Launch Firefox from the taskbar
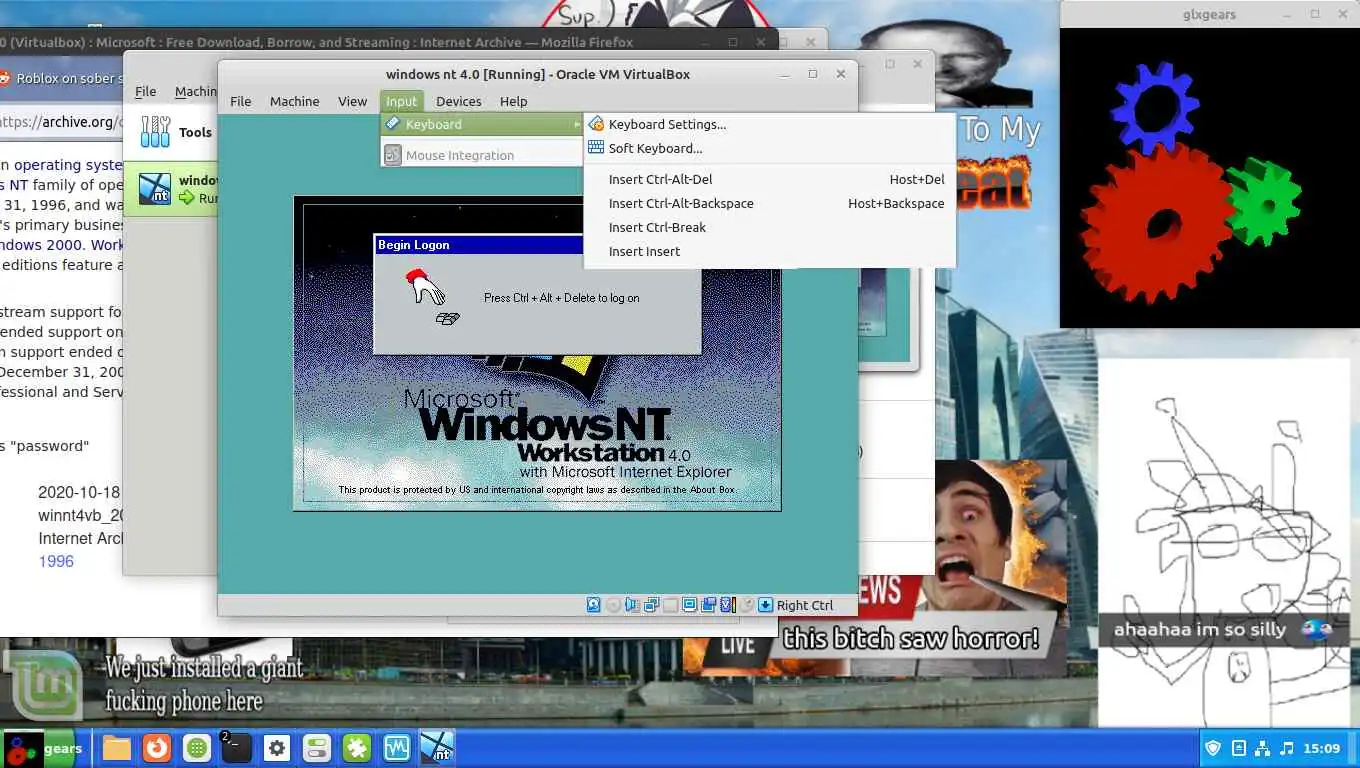 [156, 748]
